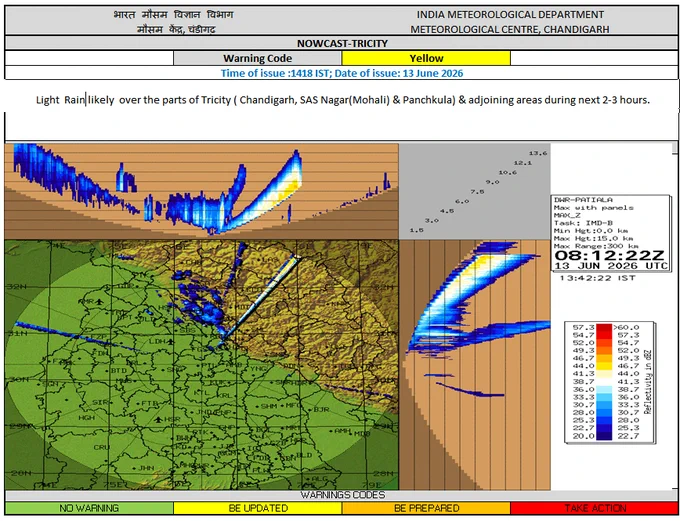Click the 20.0 legend value
Screen dimensions: 680x521
pos(583,436)
